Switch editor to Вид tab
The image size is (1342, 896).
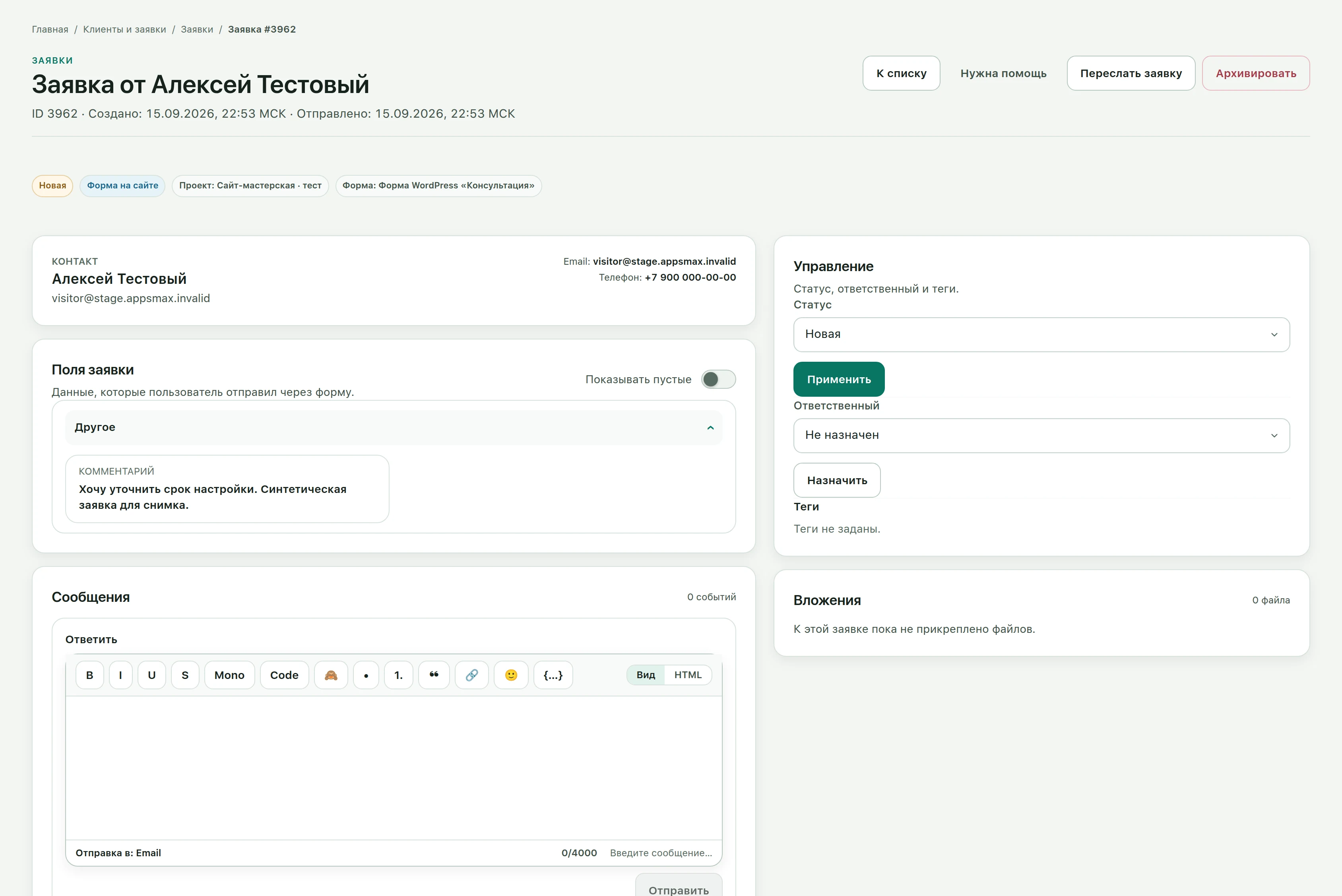[x=646, y=675]
